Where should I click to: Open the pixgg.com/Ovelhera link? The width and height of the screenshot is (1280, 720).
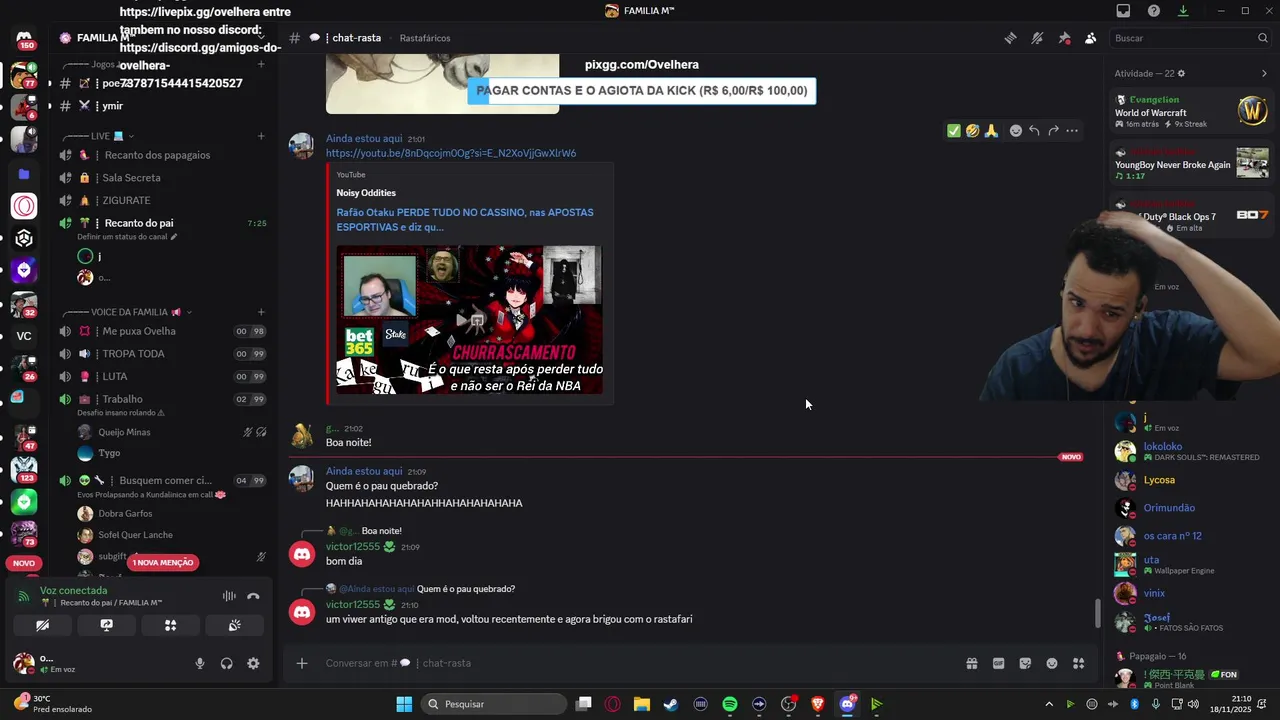click(642, 65)
